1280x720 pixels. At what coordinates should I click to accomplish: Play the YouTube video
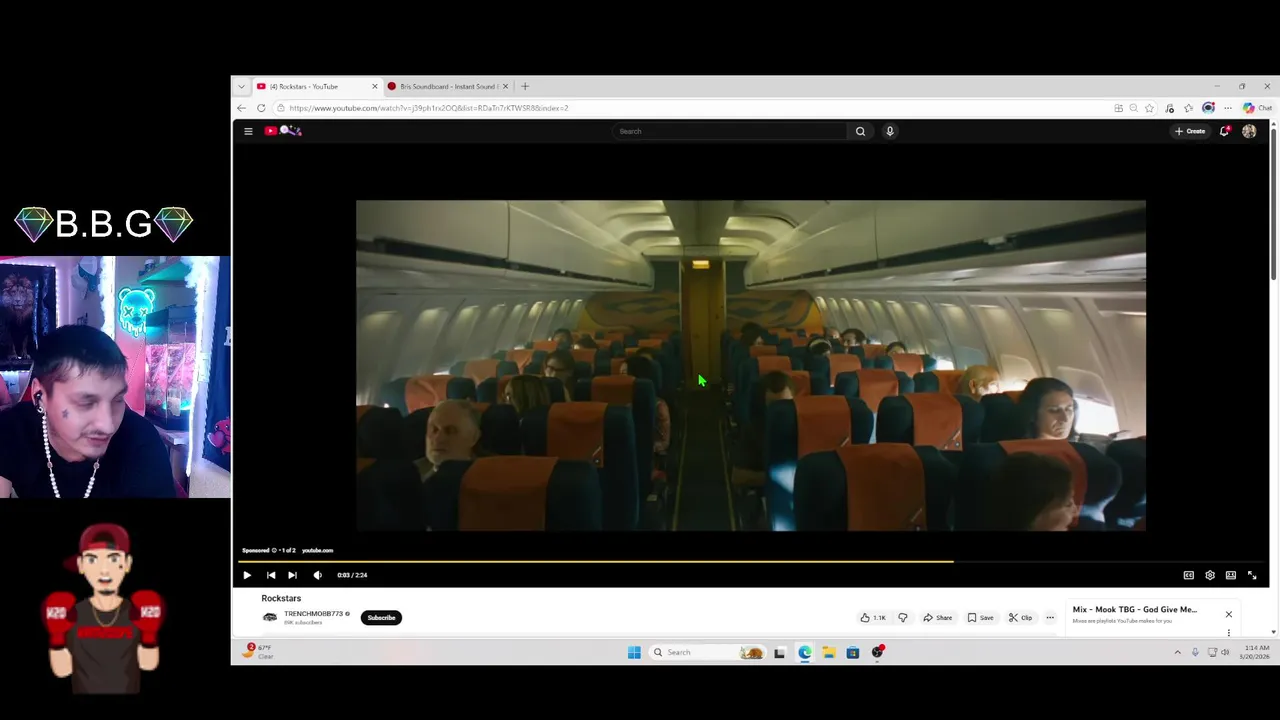tap(247, 575)
